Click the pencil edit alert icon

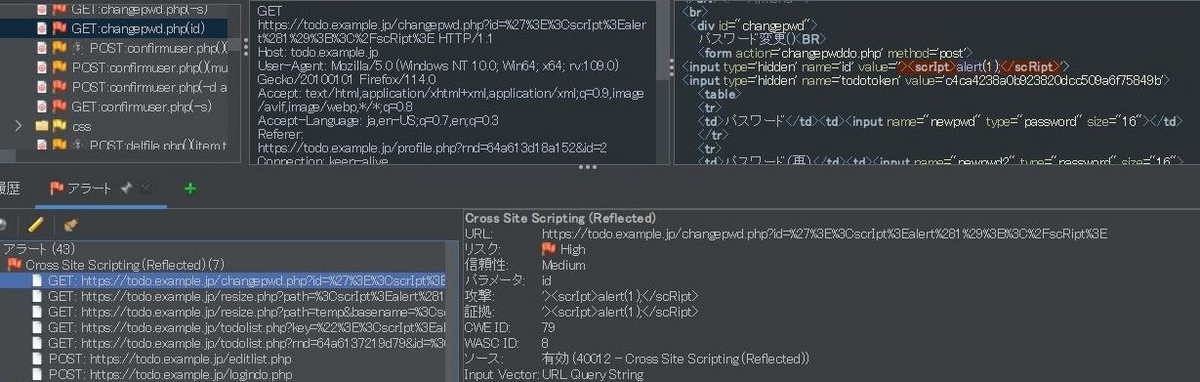click(x=36, y=225)
